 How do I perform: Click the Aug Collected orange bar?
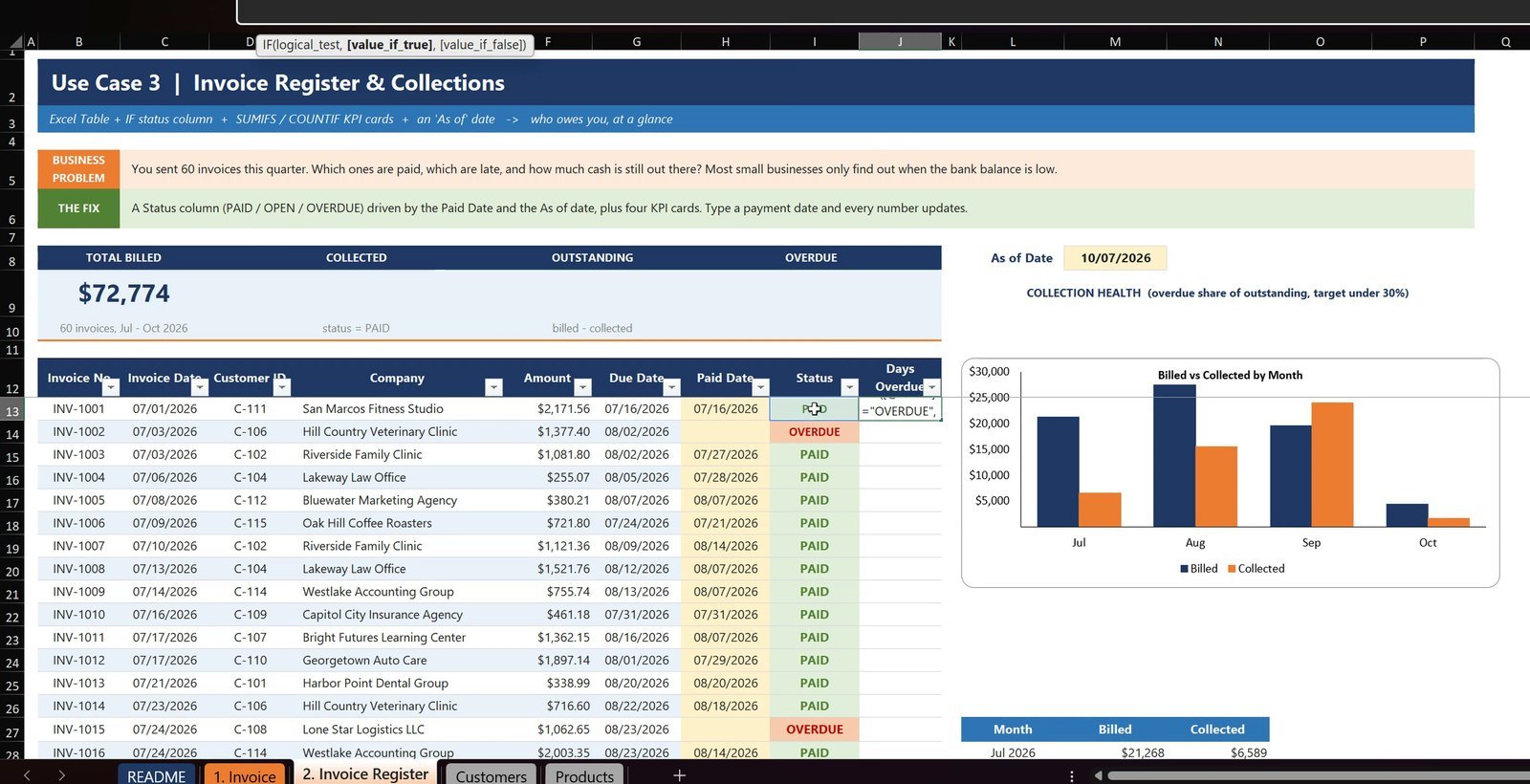1216,487
